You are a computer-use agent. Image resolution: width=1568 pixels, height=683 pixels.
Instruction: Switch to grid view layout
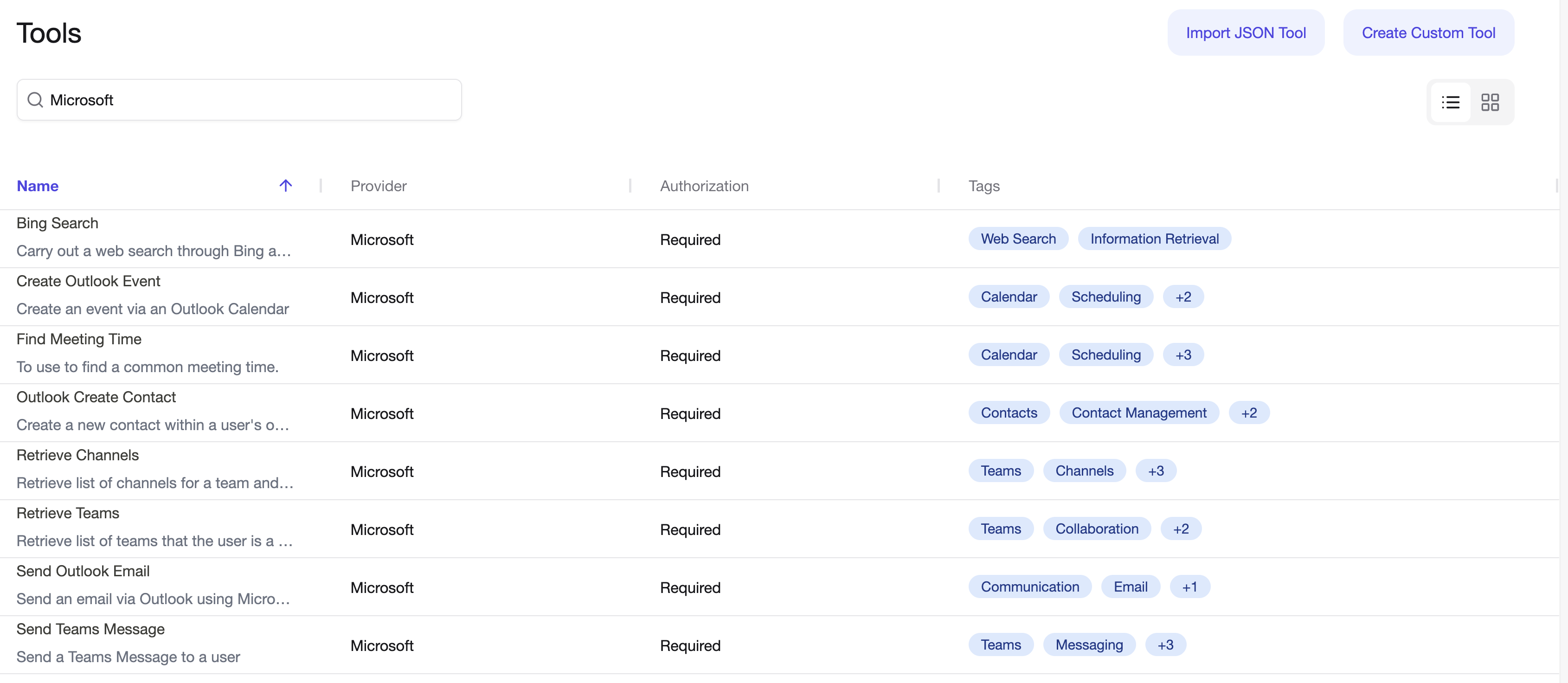(x=1490, y=102)
